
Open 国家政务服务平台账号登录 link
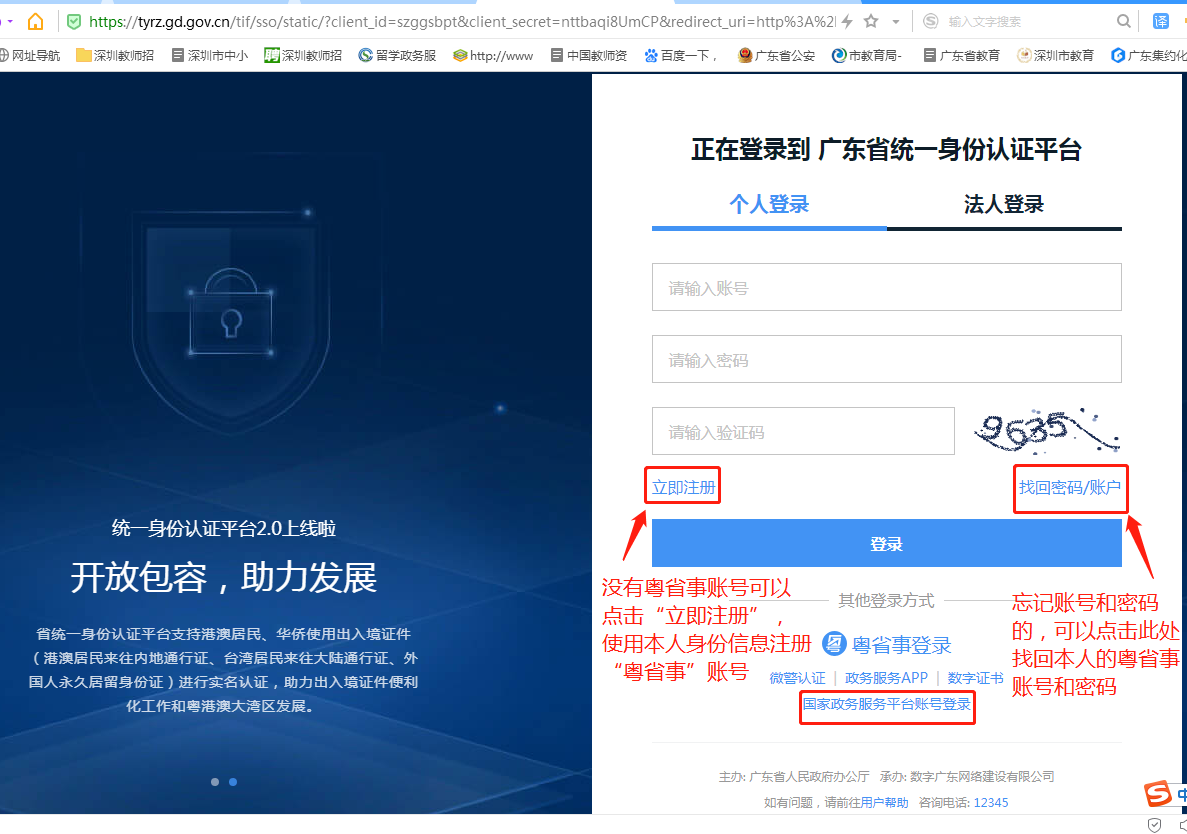[886, 707]
